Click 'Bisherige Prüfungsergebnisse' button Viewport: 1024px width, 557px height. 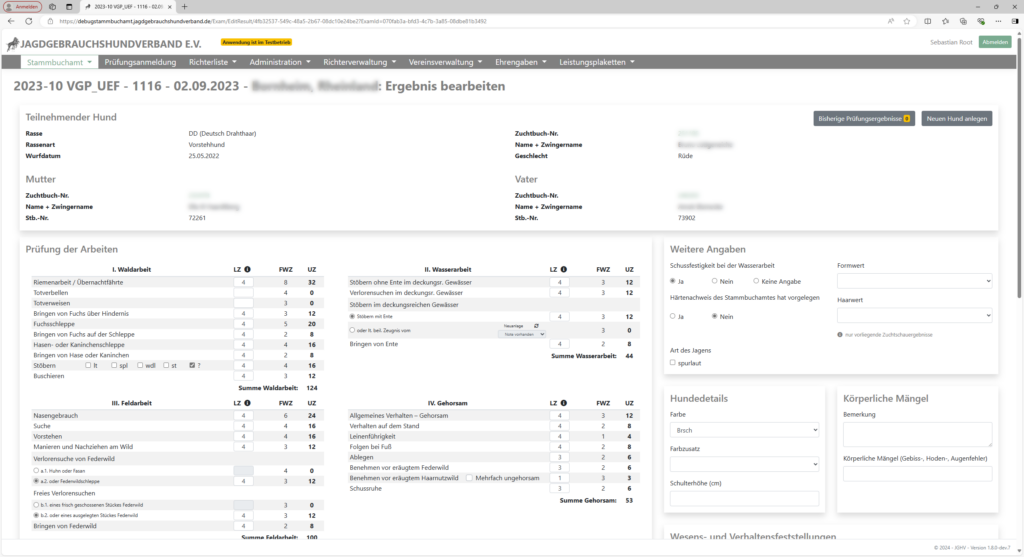tap(863, 119)
